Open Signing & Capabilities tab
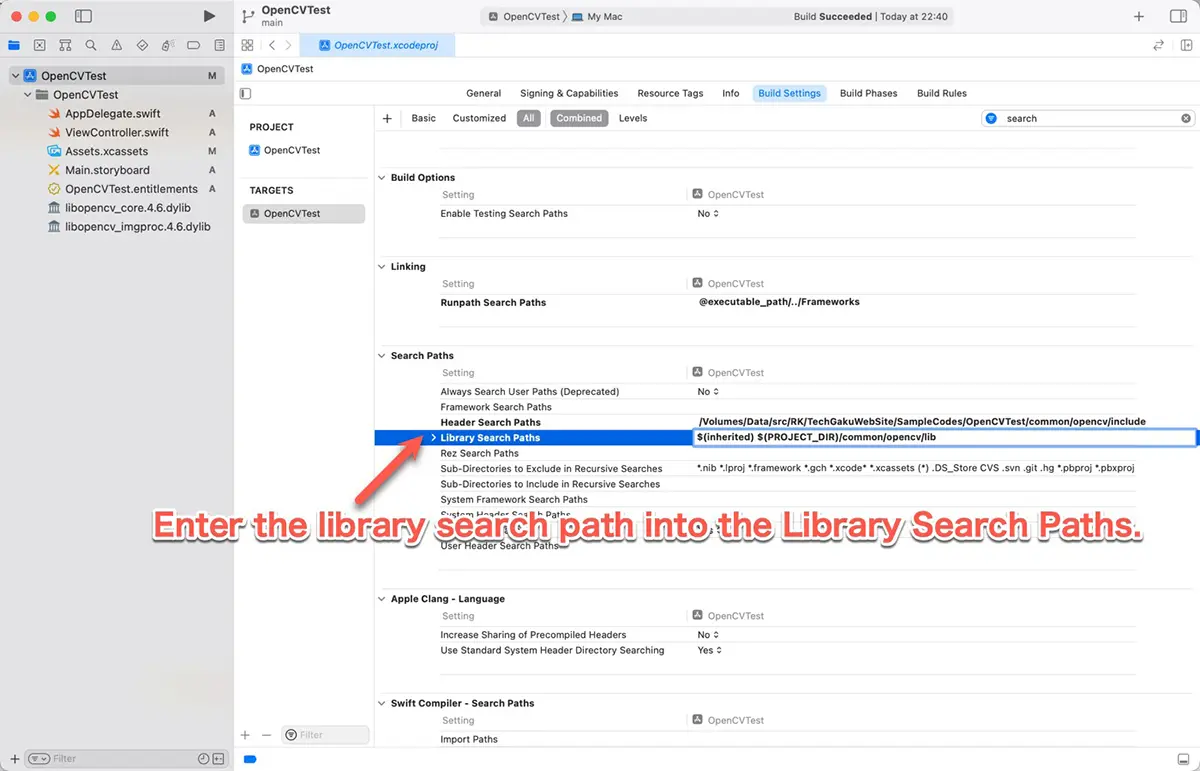The width and height of the screenshot is (1200, 771). (x=569, y=93)
